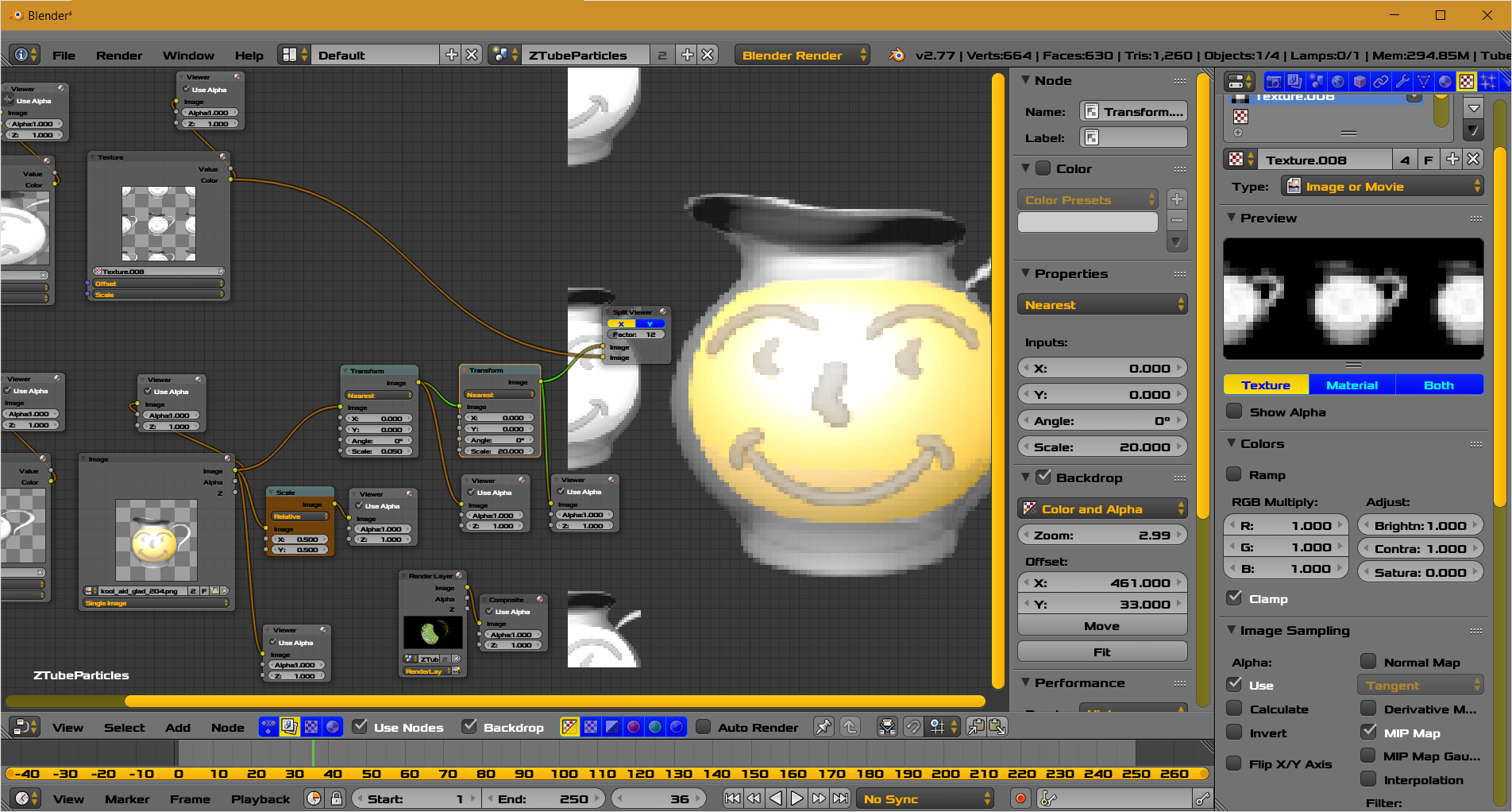Open the World properties tab (globe icon)
1512x812 pixels.
pyautogui.click(x=1338, y=82)
